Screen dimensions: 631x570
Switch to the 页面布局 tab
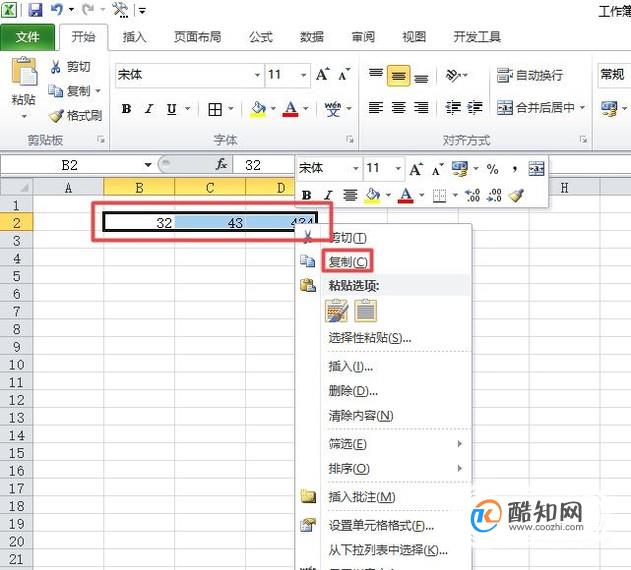(x=197, y=37)
